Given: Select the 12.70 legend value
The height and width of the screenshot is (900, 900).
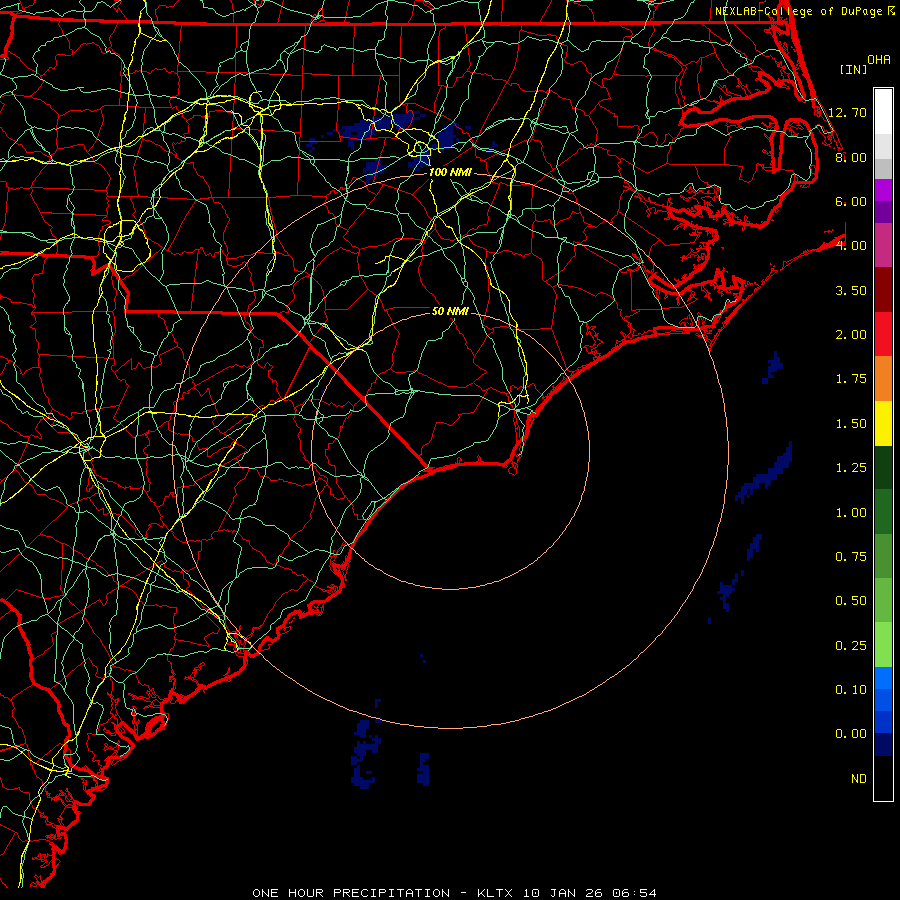Looking at the screenshot, I should (x=848, y=112).
